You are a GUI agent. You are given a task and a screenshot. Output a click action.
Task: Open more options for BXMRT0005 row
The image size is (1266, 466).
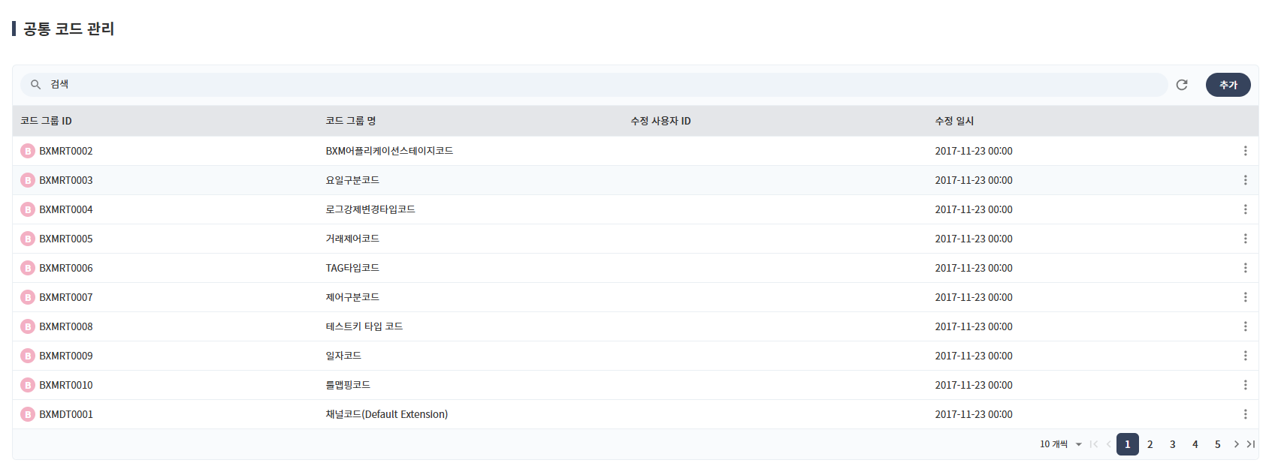coord(1245,239)
